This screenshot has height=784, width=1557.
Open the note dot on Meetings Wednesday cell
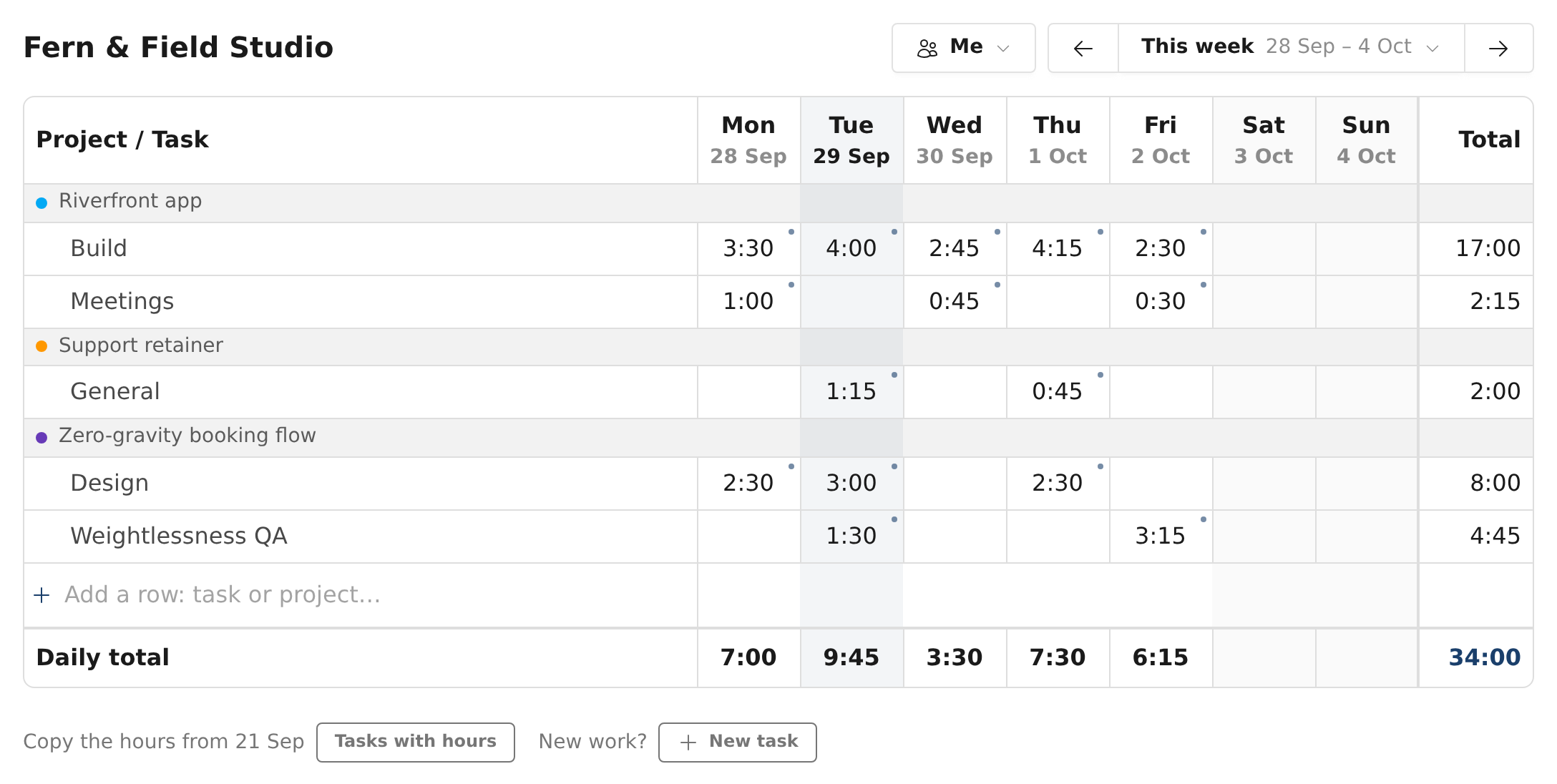(x=997, y=285)
